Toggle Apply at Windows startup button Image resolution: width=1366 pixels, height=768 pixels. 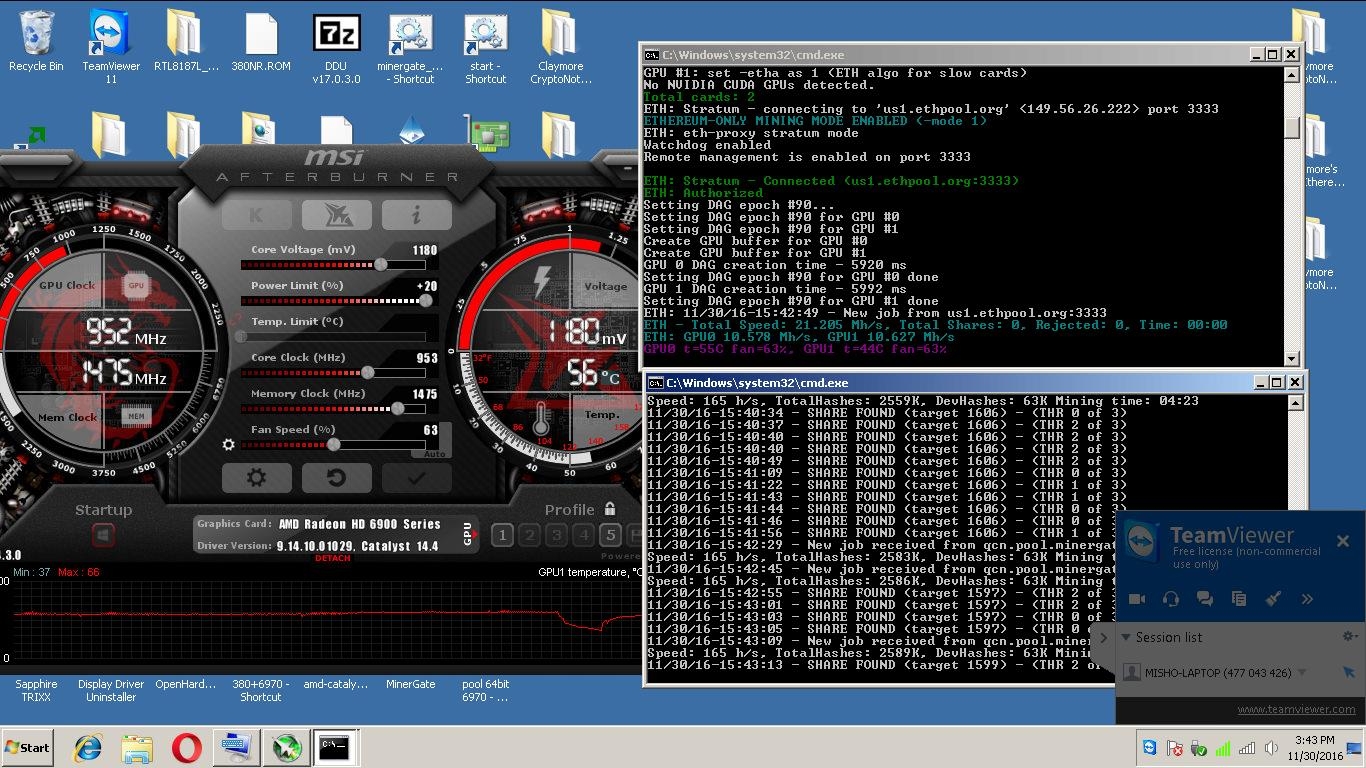point(103,536)
